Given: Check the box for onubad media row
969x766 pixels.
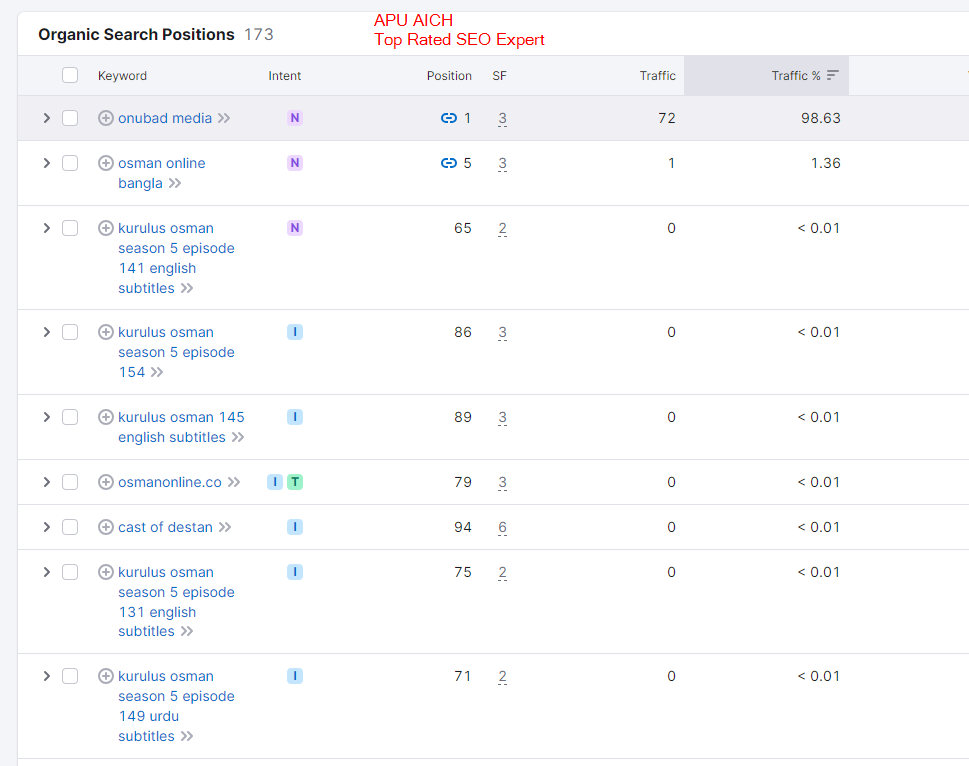Looking at the screenshot, I should pos(70,118).
